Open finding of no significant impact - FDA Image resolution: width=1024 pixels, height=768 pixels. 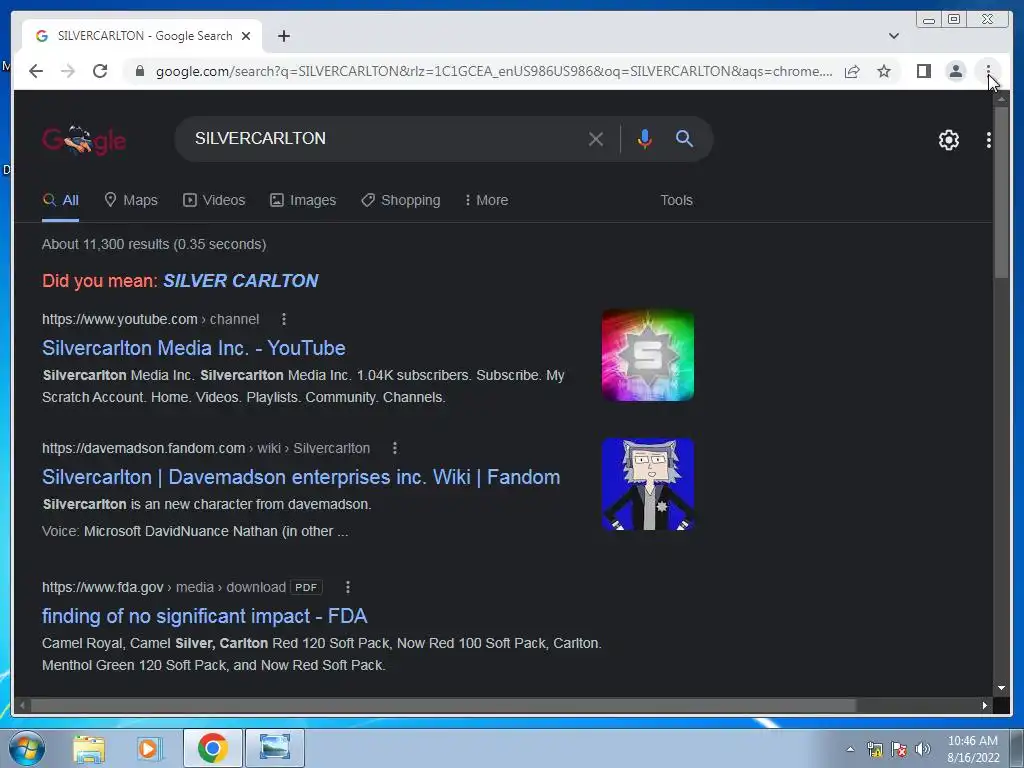point(204,616)
